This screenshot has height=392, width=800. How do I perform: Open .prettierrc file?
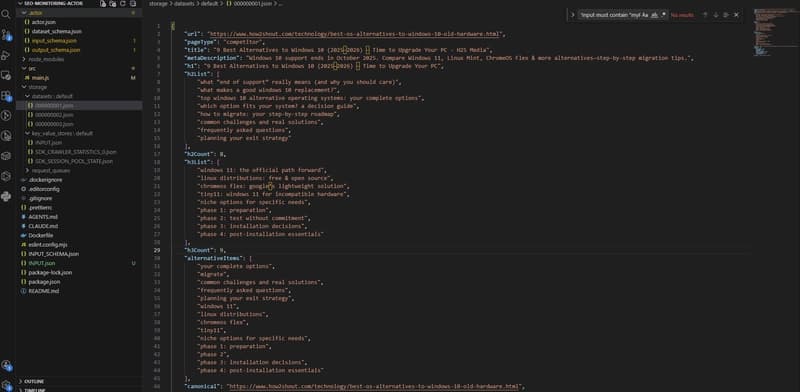pyautogui.click(x=79, y=207)
